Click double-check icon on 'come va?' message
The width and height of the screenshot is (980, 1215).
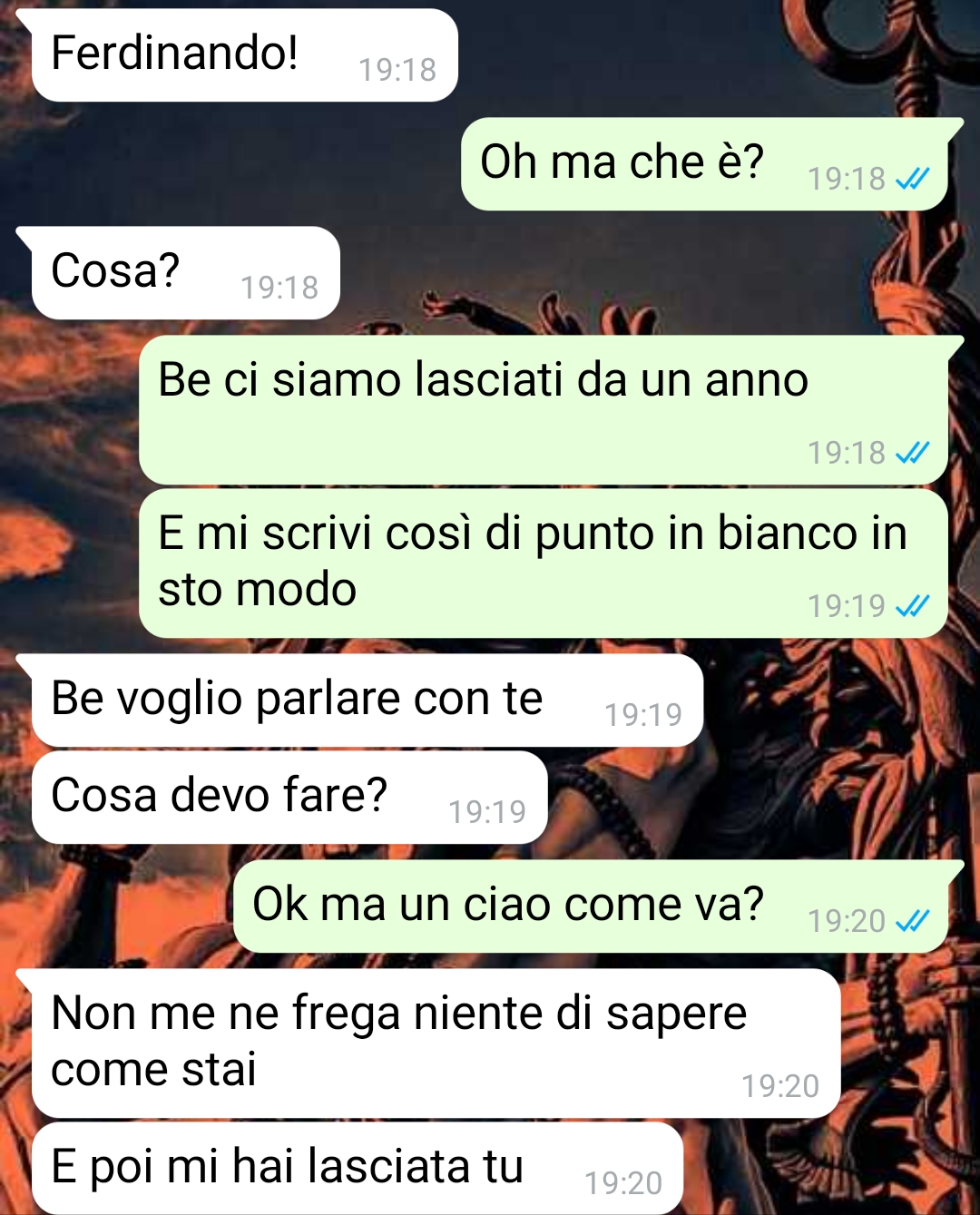click(x=912, y=921)
